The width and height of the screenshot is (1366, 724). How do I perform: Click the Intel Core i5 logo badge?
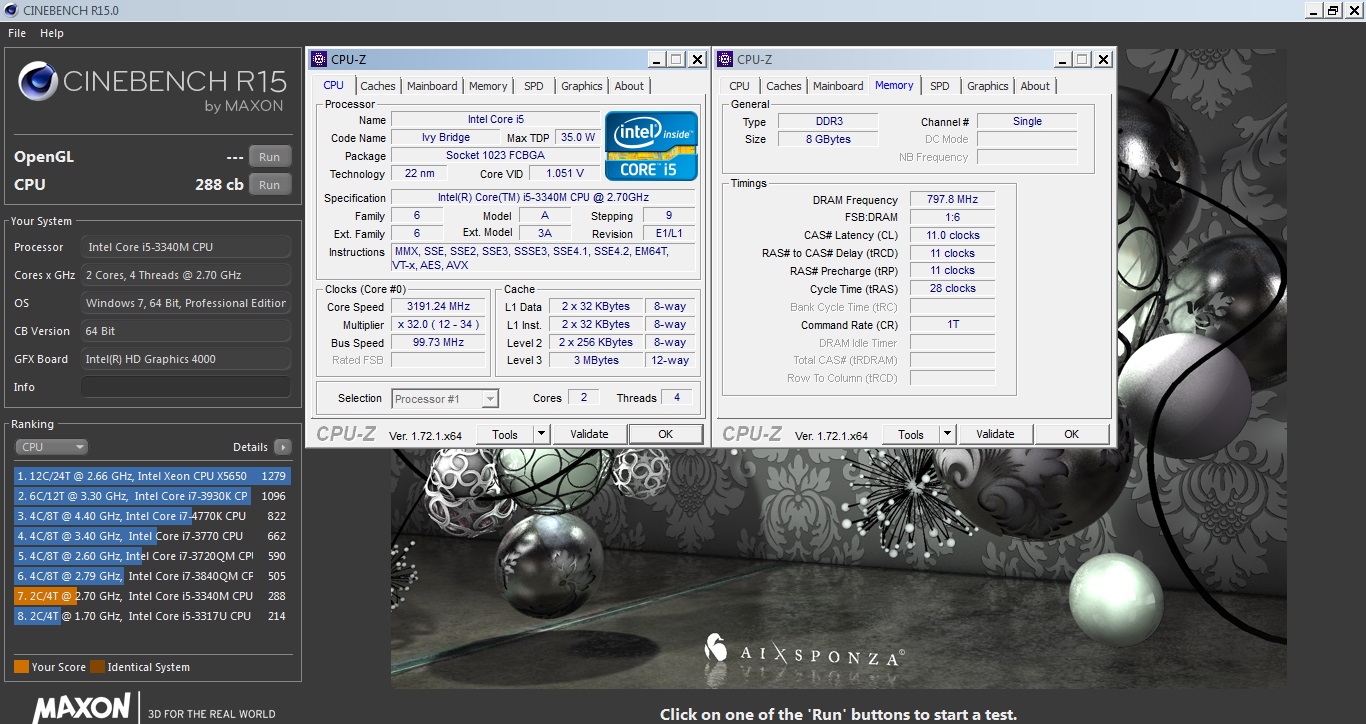(x=651, y=146)
